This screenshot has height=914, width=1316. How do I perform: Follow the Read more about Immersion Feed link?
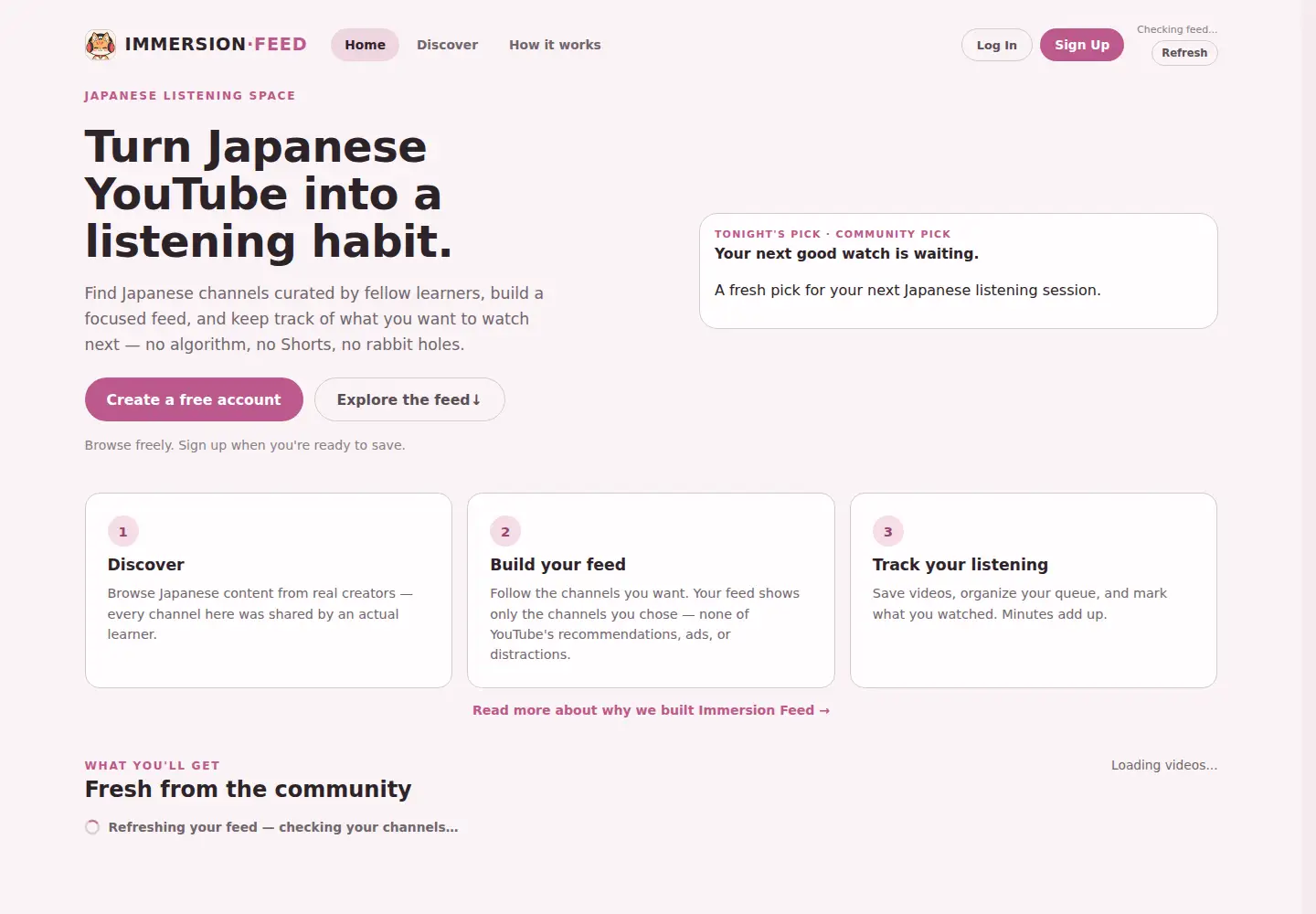(x=651, y=710)
